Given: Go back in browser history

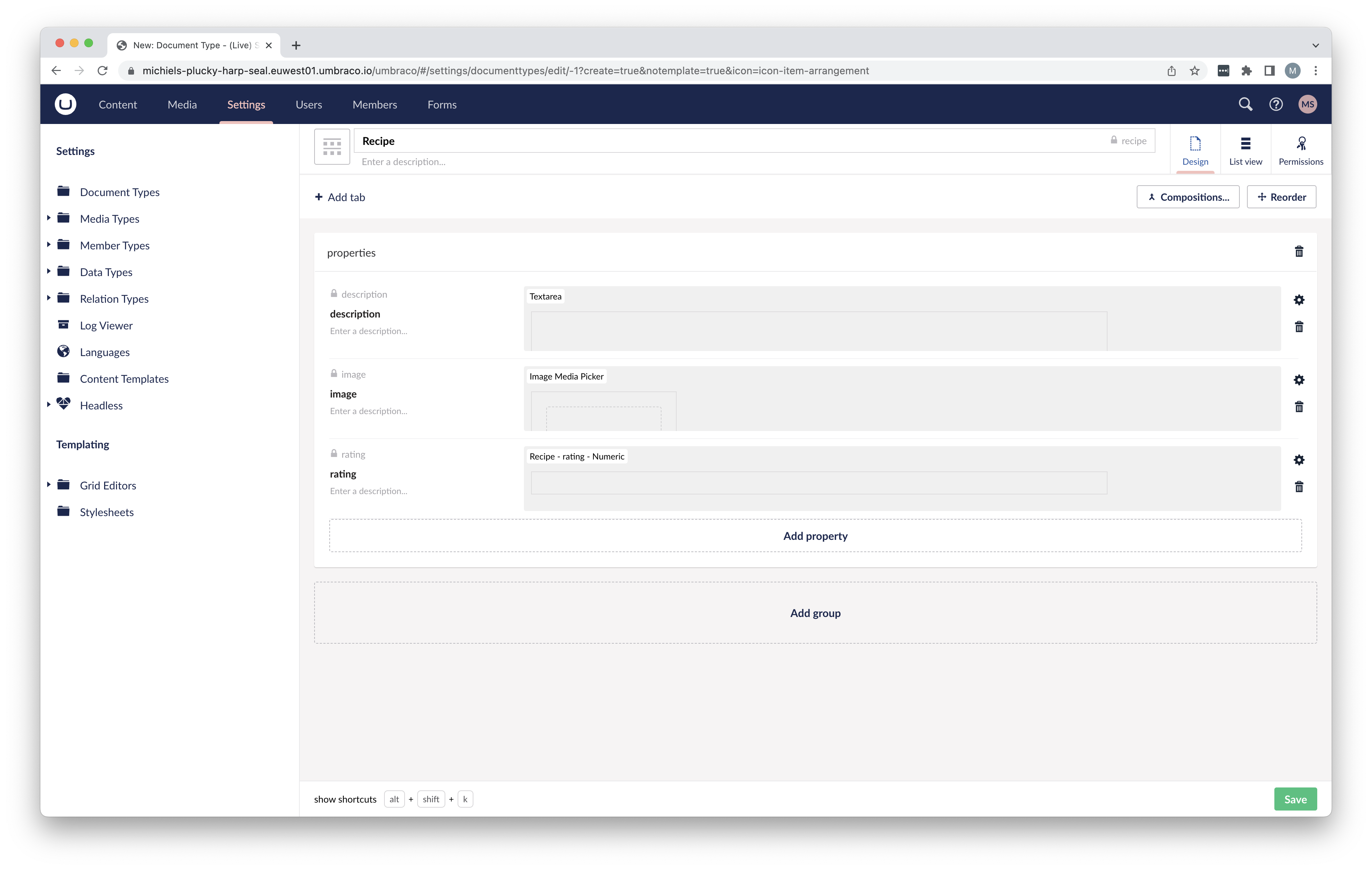Looking at the screenshot, I should click(56, 71).
